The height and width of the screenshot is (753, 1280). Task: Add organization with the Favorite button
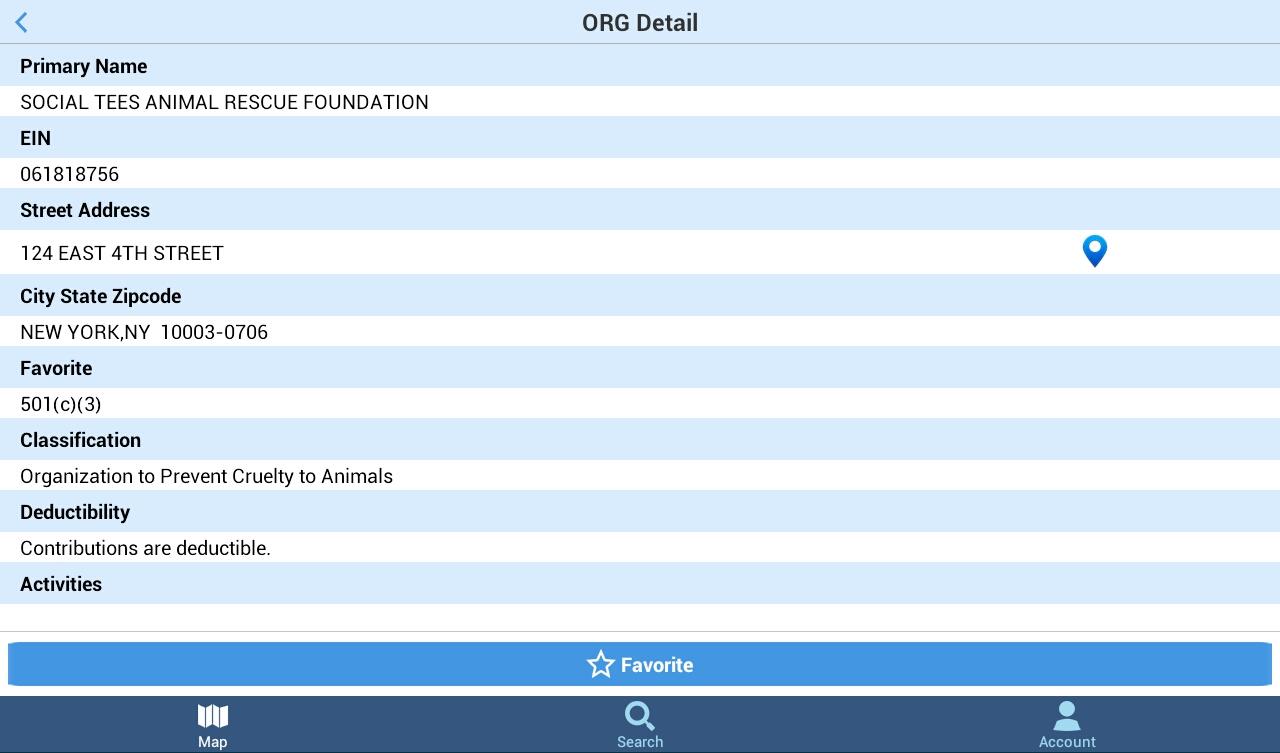point(640,665)
